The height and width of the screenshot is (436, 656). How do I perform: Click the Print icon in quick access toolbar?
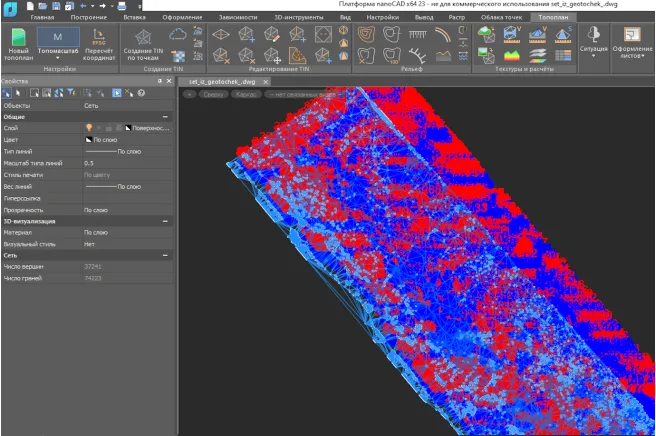click(x=121, y=6)
